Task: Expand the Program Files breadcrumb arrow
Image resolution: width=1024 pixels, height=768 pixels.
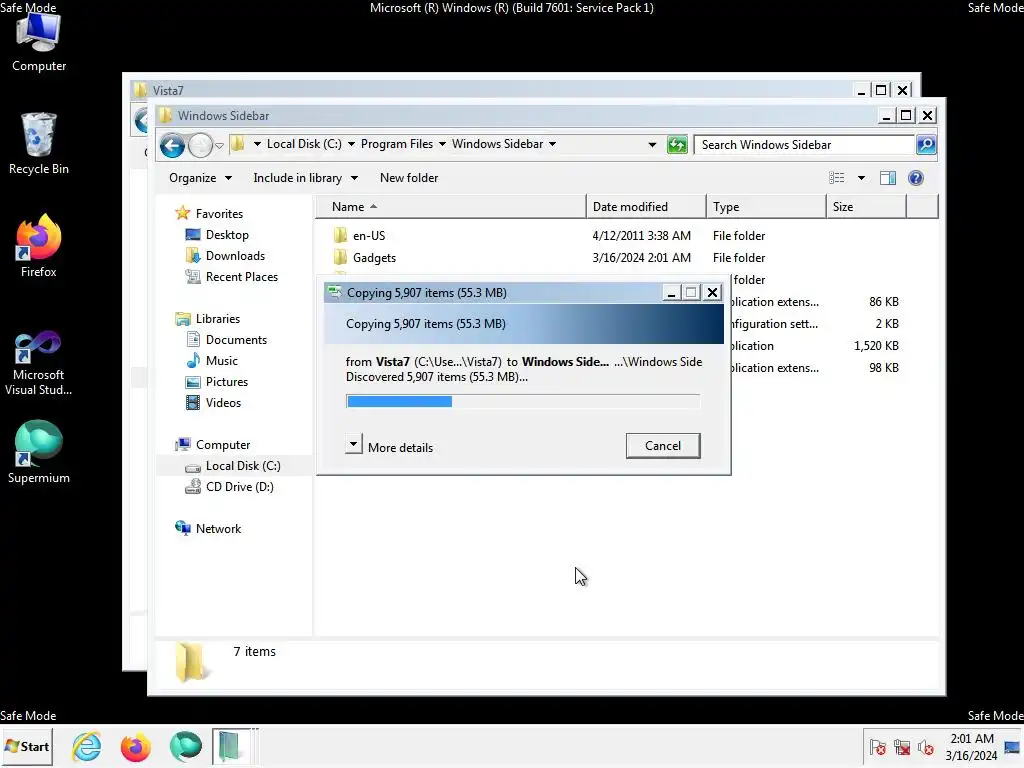Action: coord(442,144)
